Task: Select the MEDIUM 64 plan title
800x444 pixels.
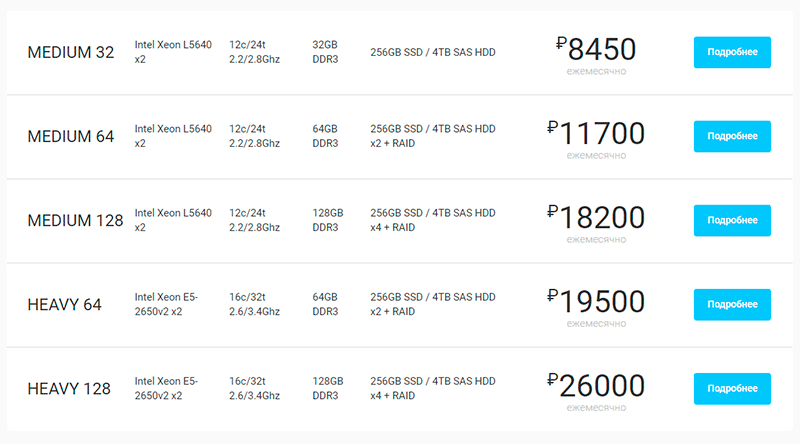Action: tap(71, 136)
